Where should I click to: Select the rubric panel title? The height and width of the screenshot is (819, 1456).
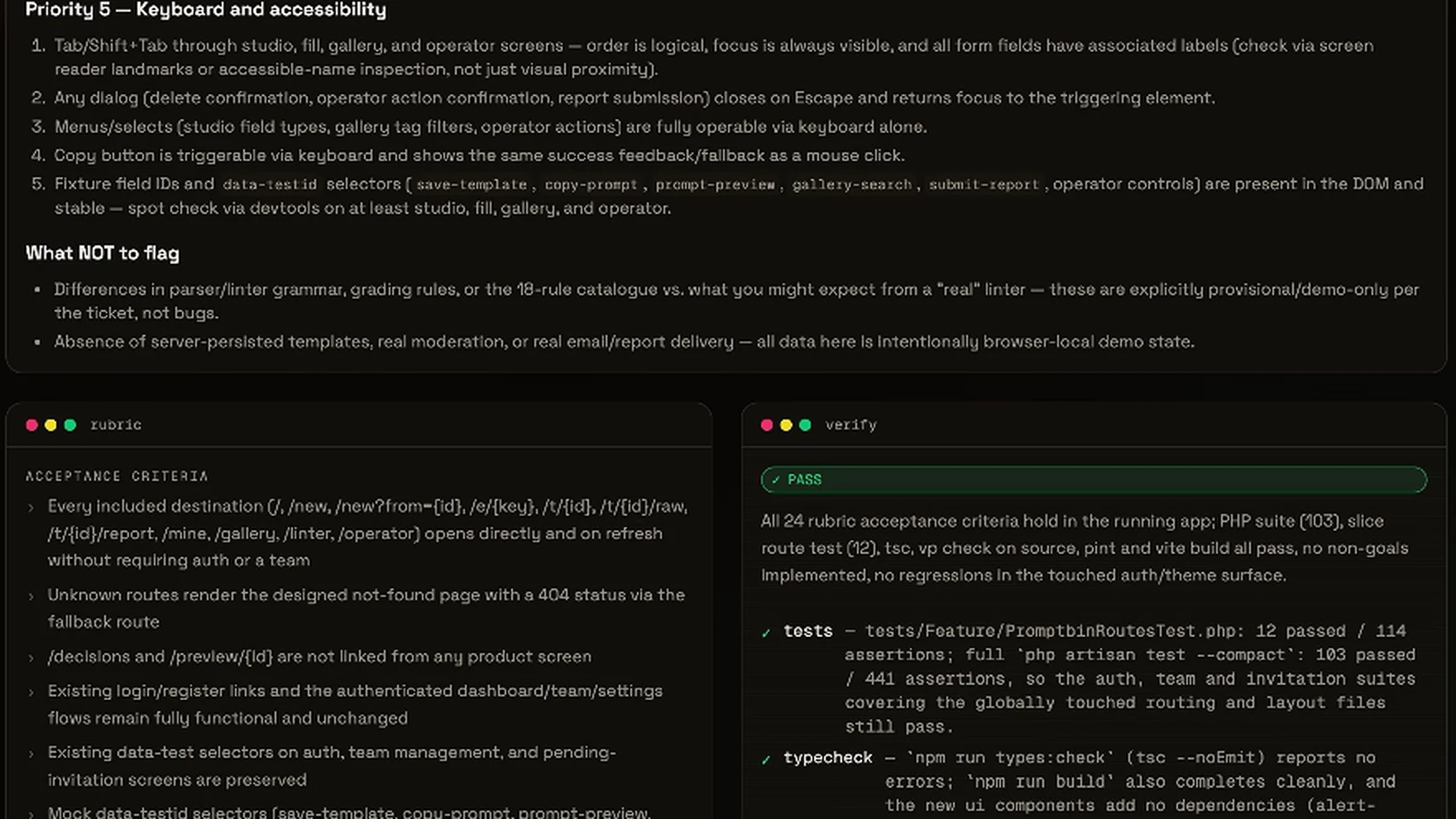click(116, 425)
